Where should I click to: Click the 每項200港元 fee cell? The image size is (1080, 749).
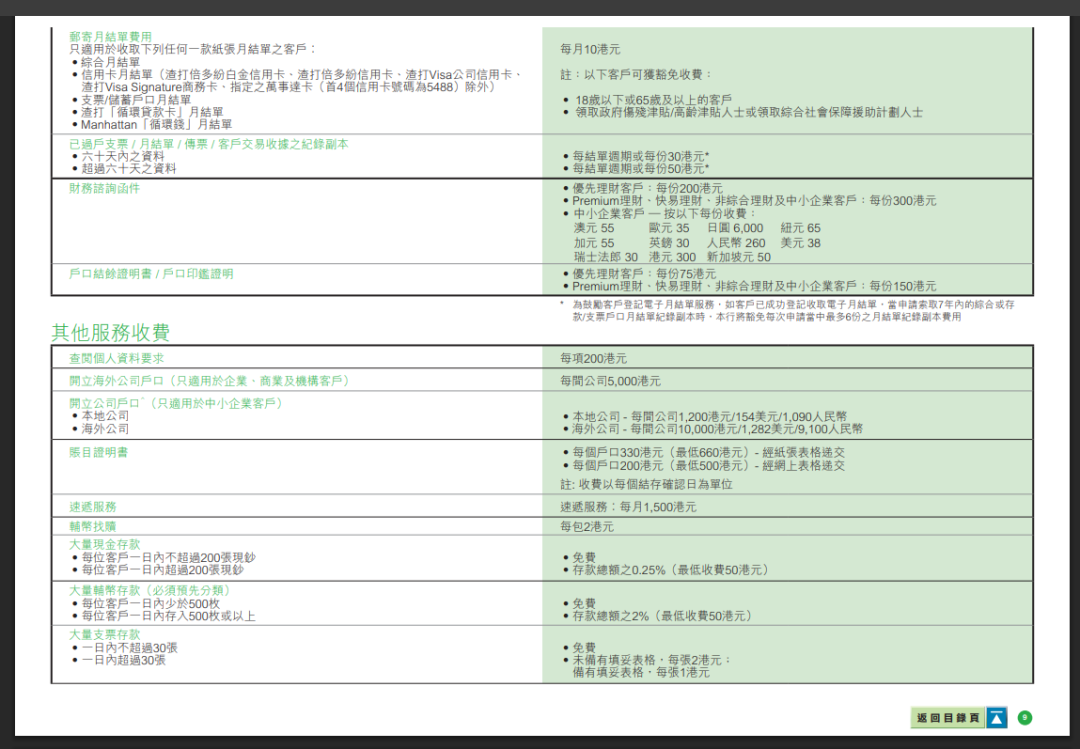click(x=593, y=358)
